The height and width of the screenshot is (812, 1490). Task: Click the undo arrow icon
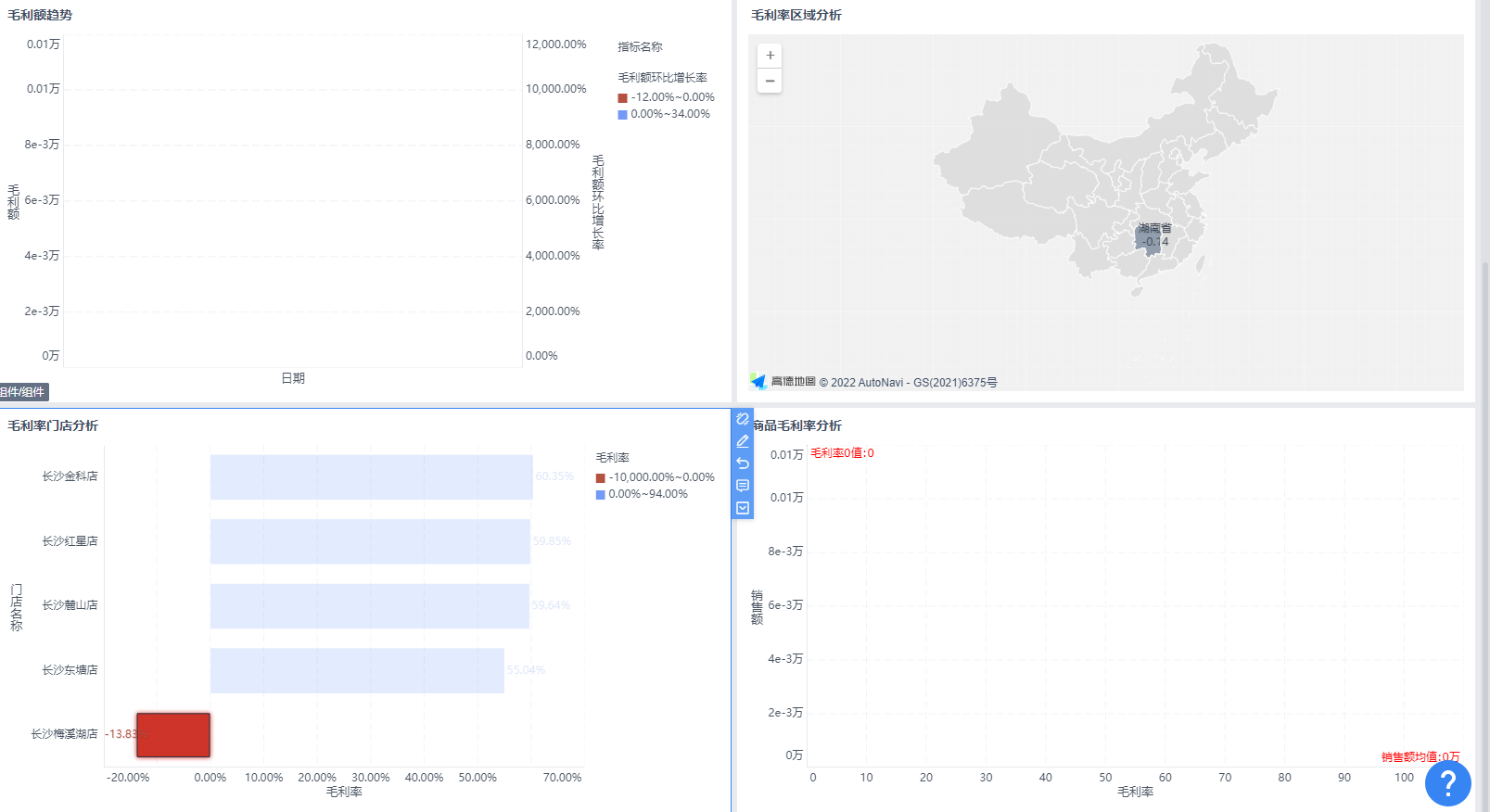pyautogui.click(x=743, y=463)
